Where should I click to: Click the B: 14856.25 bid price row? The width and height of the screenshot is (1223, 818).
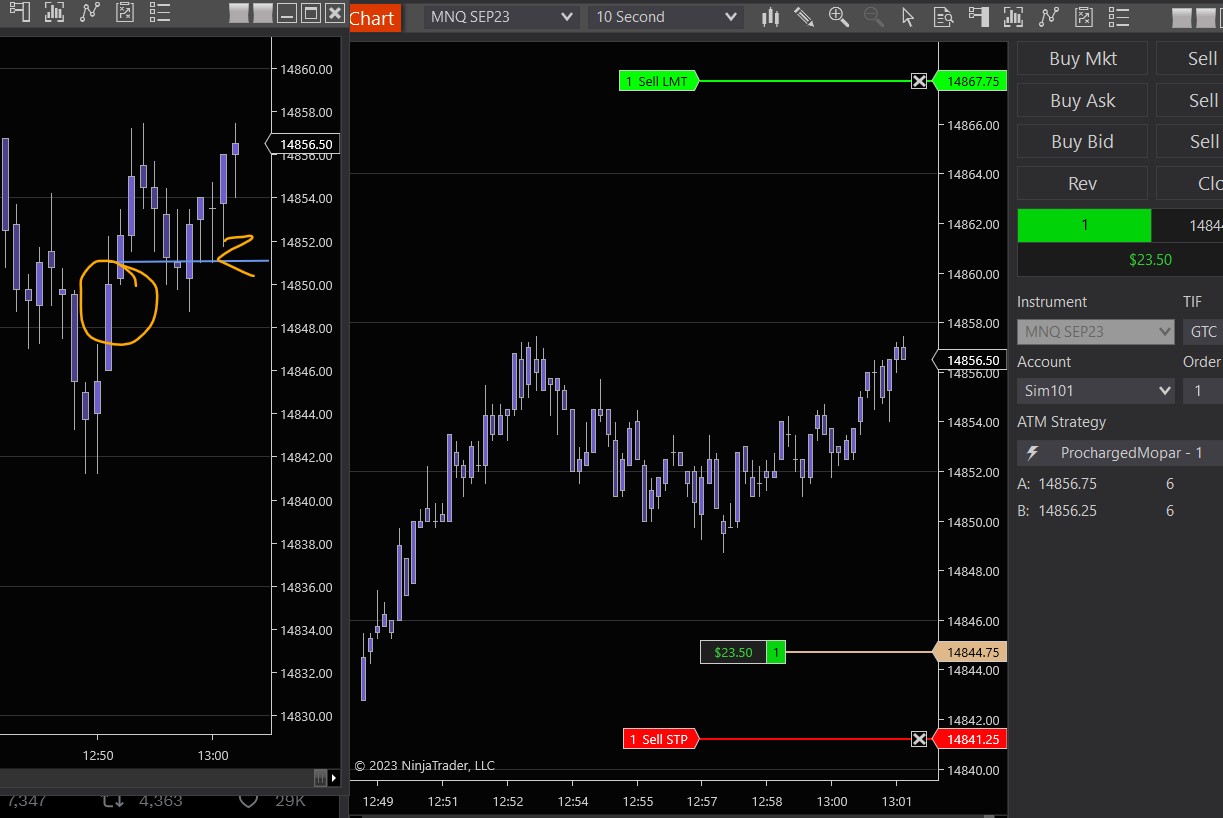coord(1095,511)
